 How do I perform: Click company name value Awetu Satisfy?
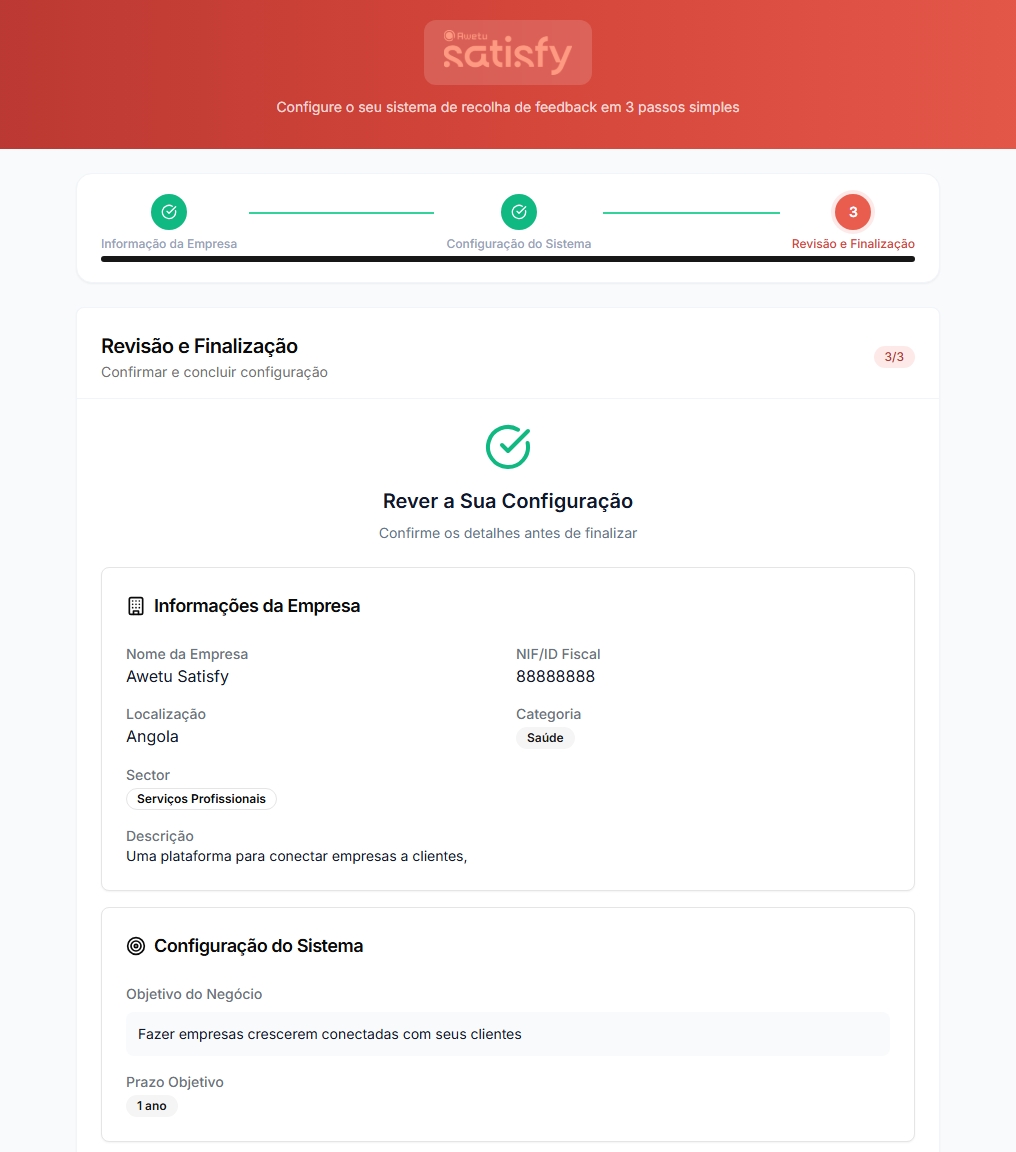(178, 677)
